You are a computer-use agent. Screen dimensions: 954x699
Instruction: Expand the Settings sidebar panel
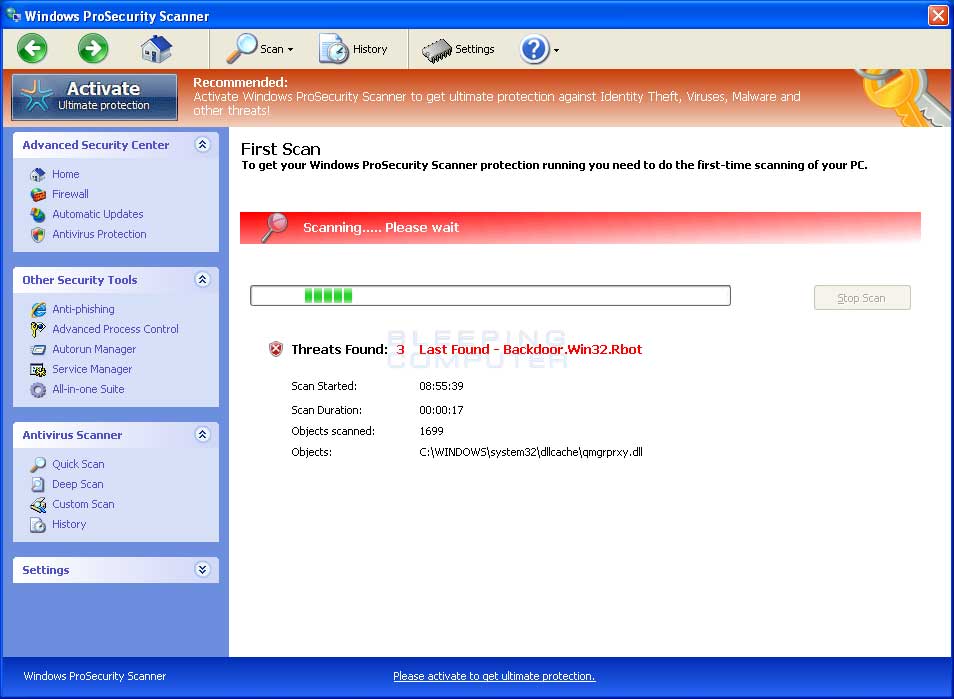[203, 570]
